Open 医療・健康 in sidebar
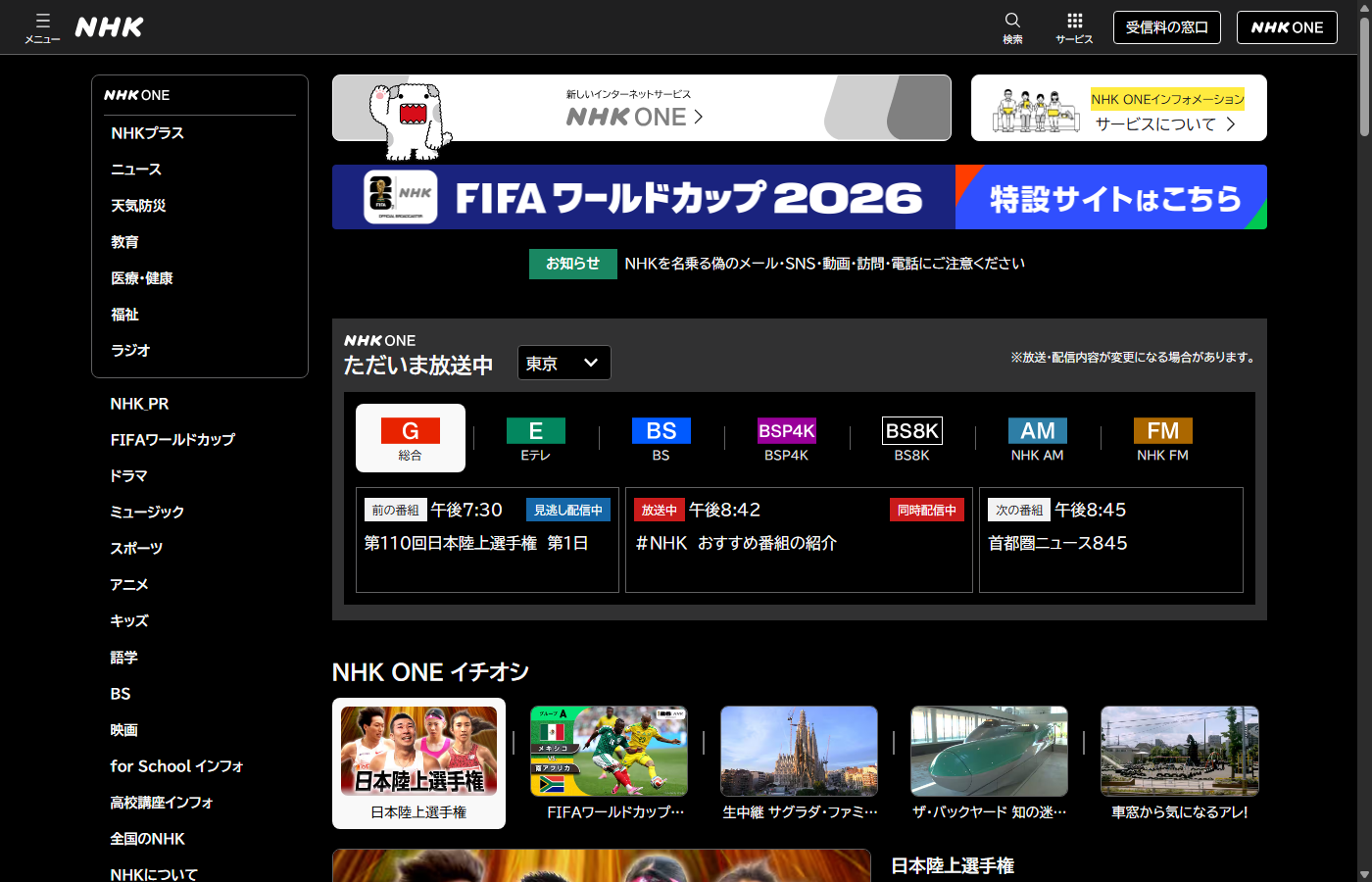The image size is (1372, 882). tap(142, 278)
